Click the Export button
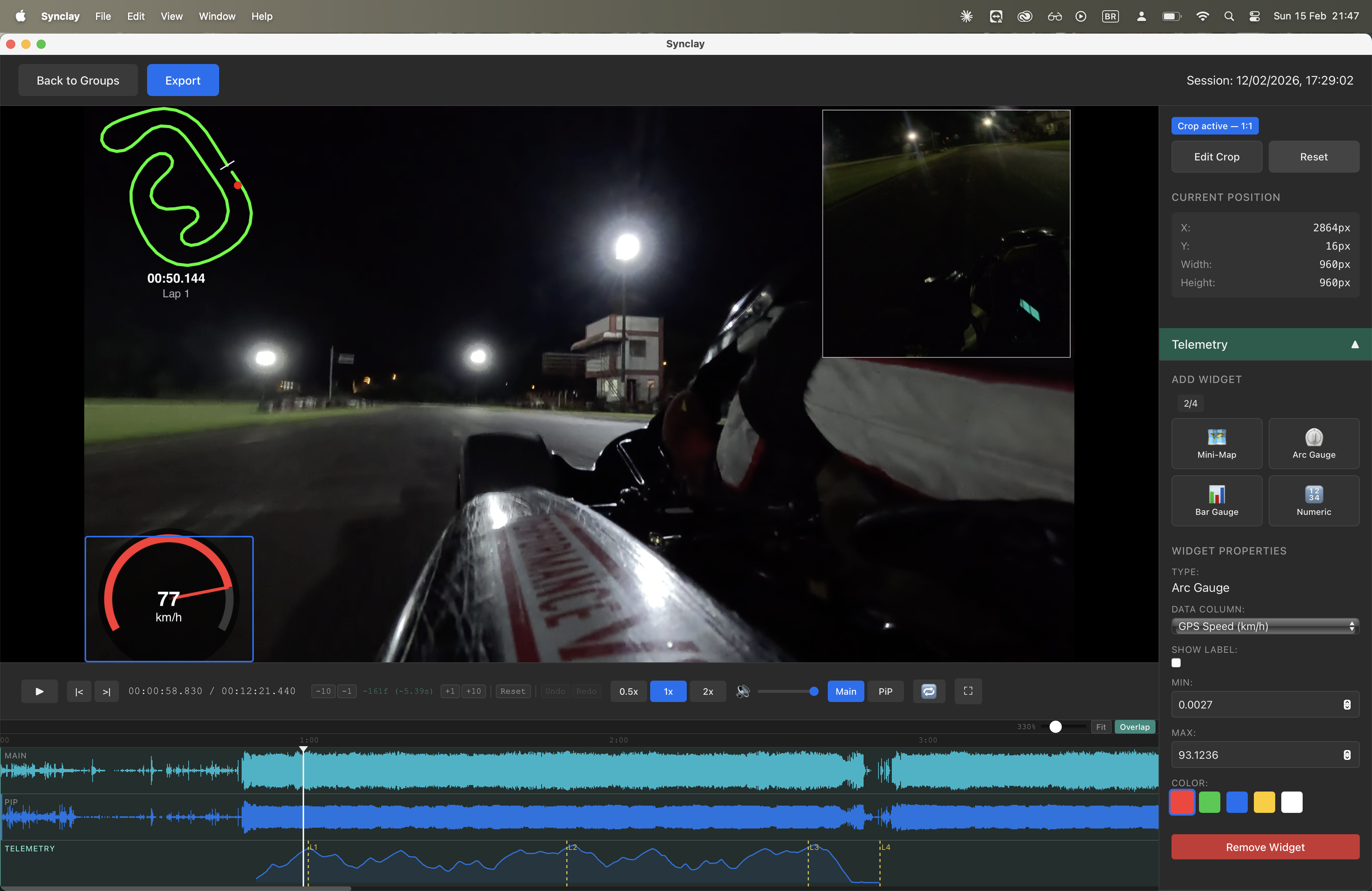The height and width of the screenshot is (891, 1372). tap(183, 80)
